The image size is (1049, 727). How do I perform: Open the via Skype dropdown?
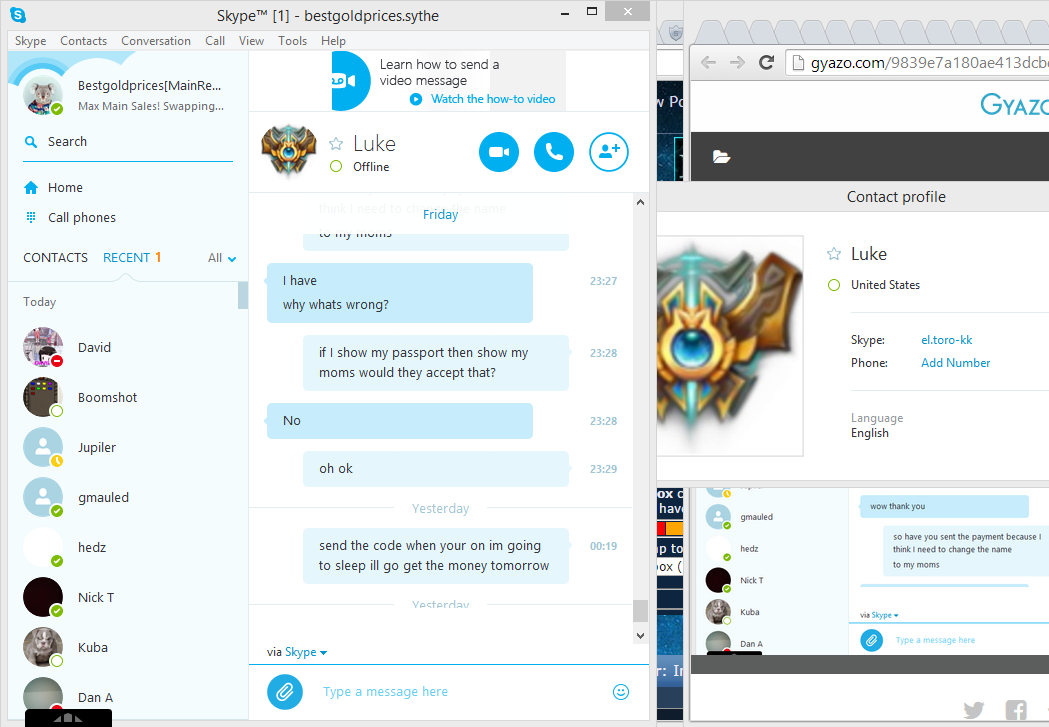tap(297, 652)
